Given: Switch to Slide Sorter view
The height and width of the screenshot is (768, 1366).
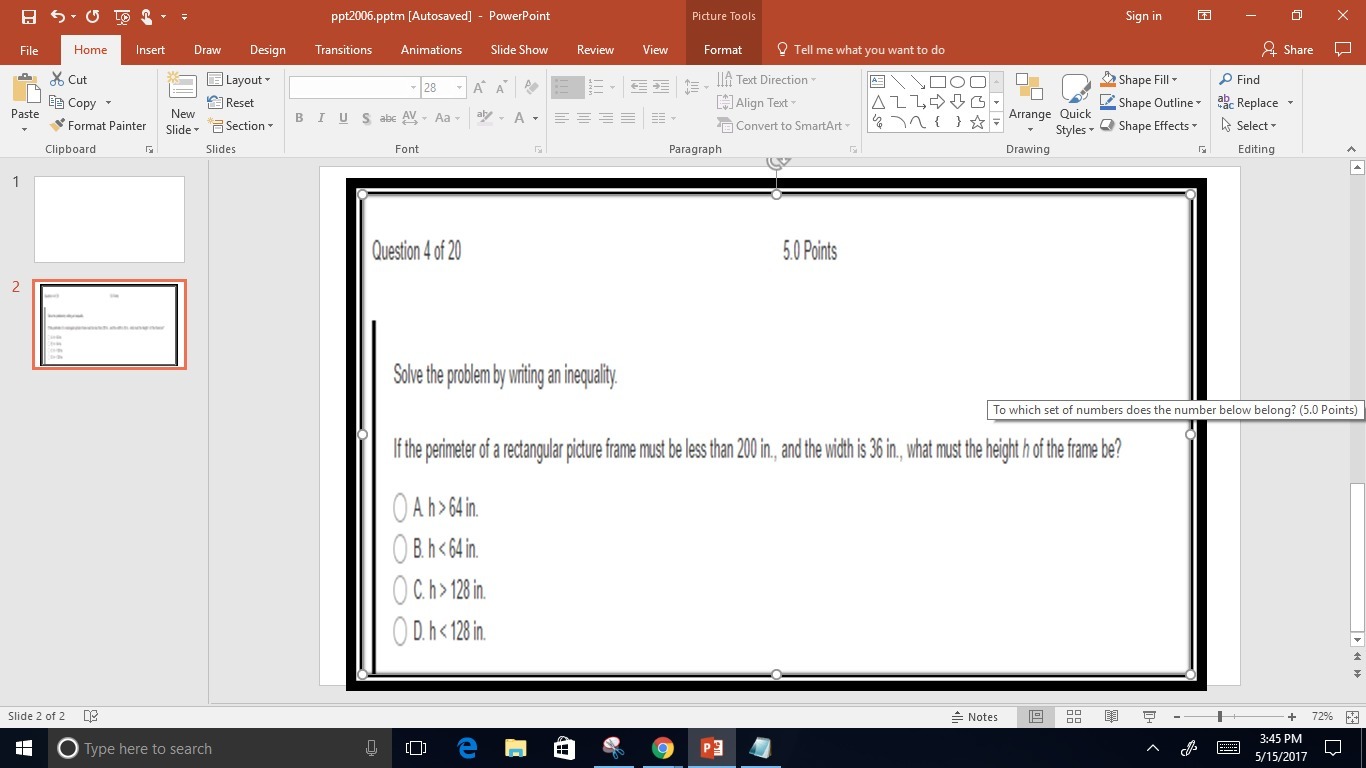Looking at the screenshot, I should click(1074, 716).
